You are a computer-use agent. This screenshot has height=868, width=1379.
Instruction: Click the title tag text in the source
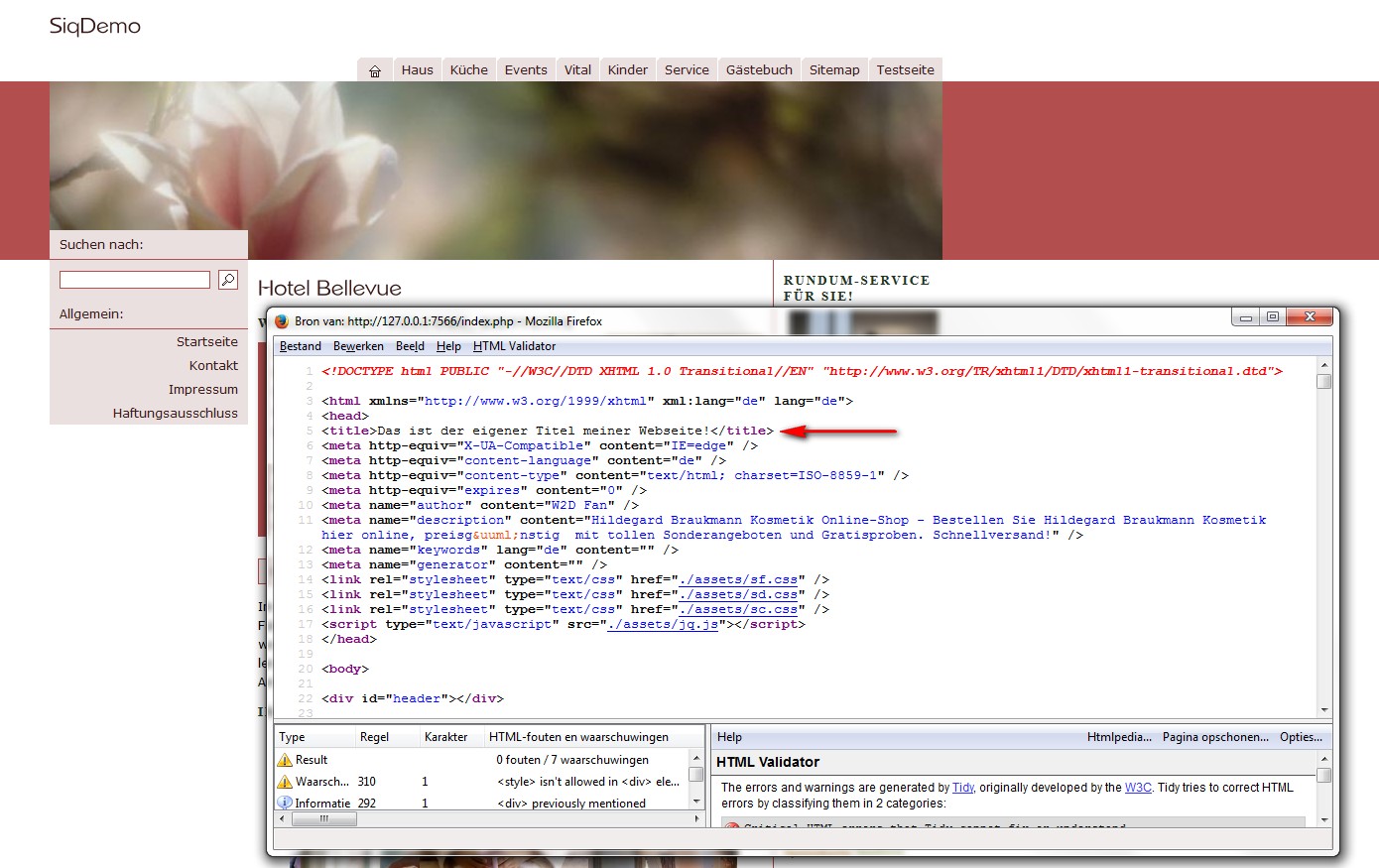[x=548, y=431]
